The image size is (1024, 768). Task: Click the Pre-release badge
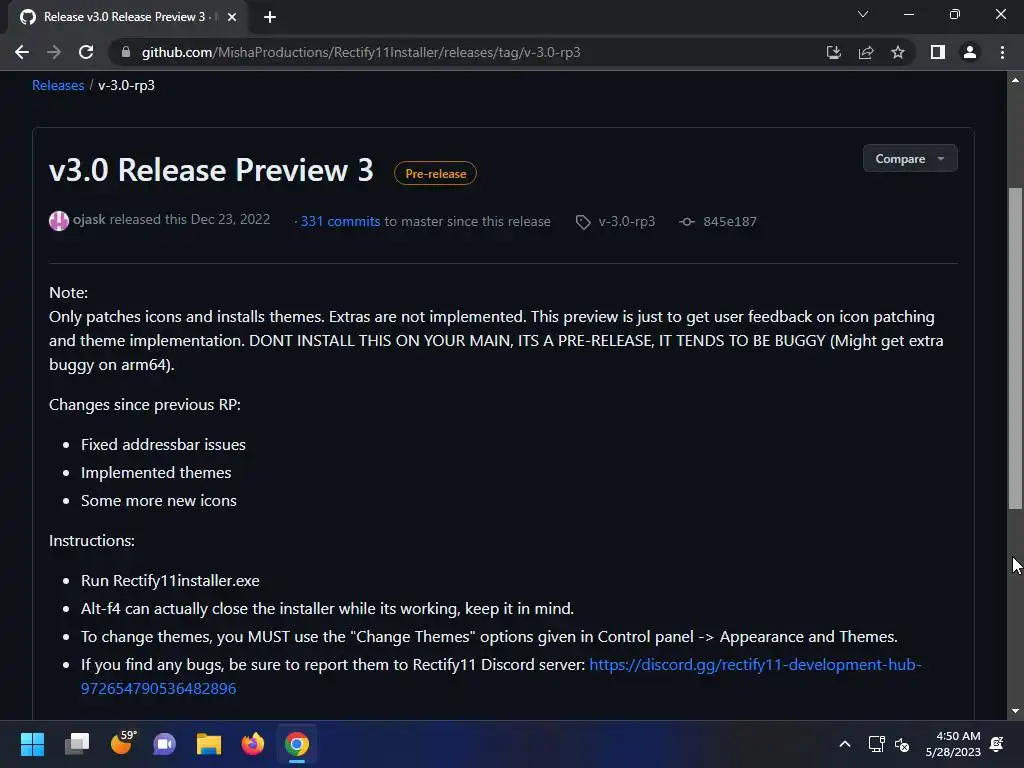point(436,174)
